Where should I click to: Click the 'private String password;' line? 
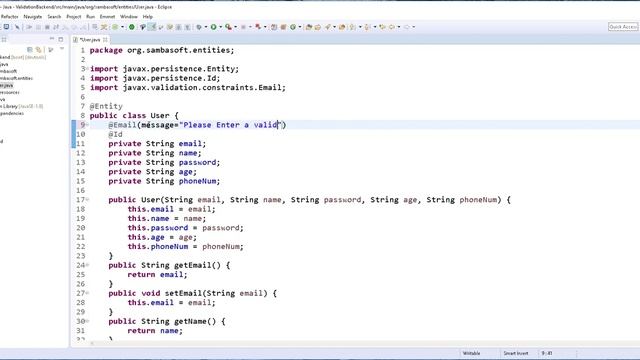[x=164, y=162]
